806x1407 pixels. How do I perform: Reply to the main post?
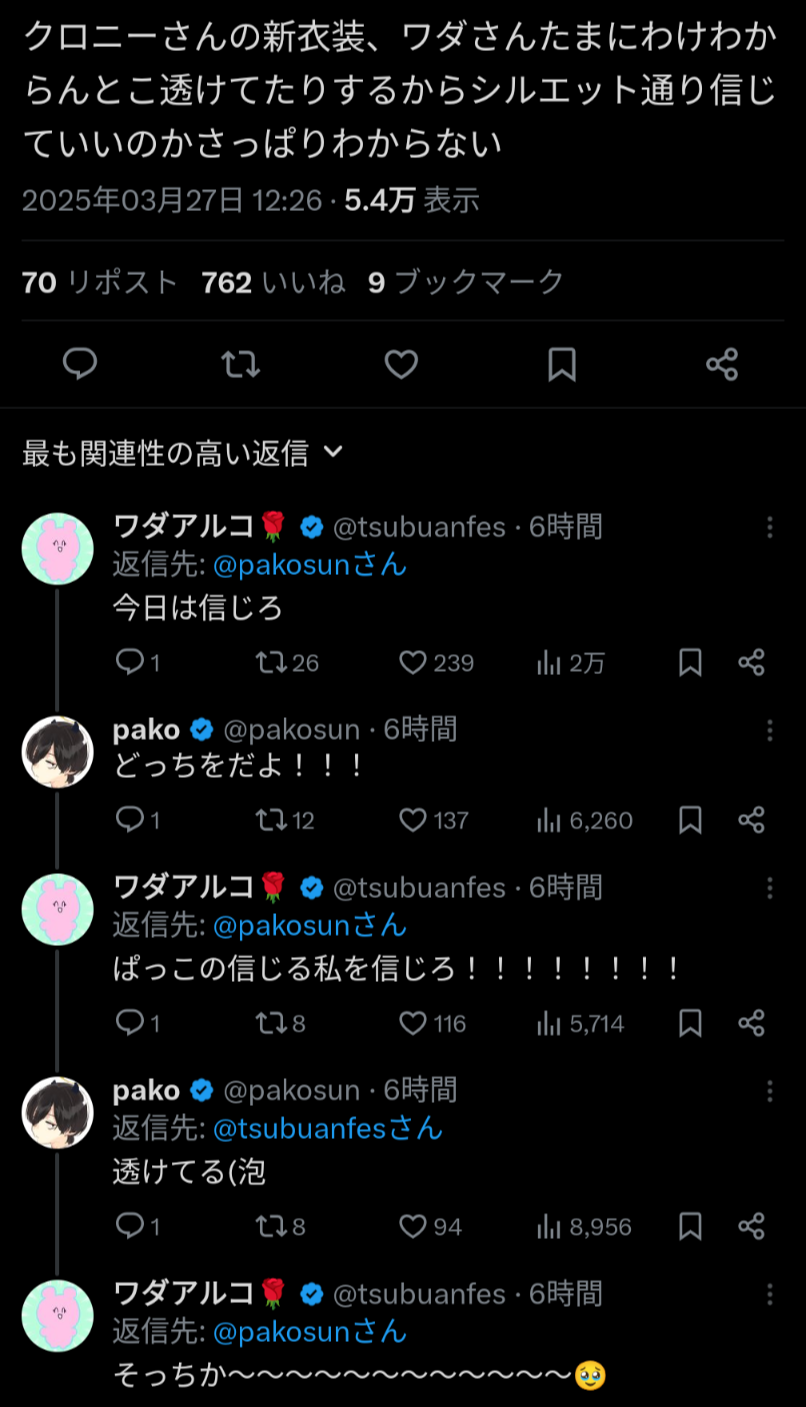click(x=80, y=365)
